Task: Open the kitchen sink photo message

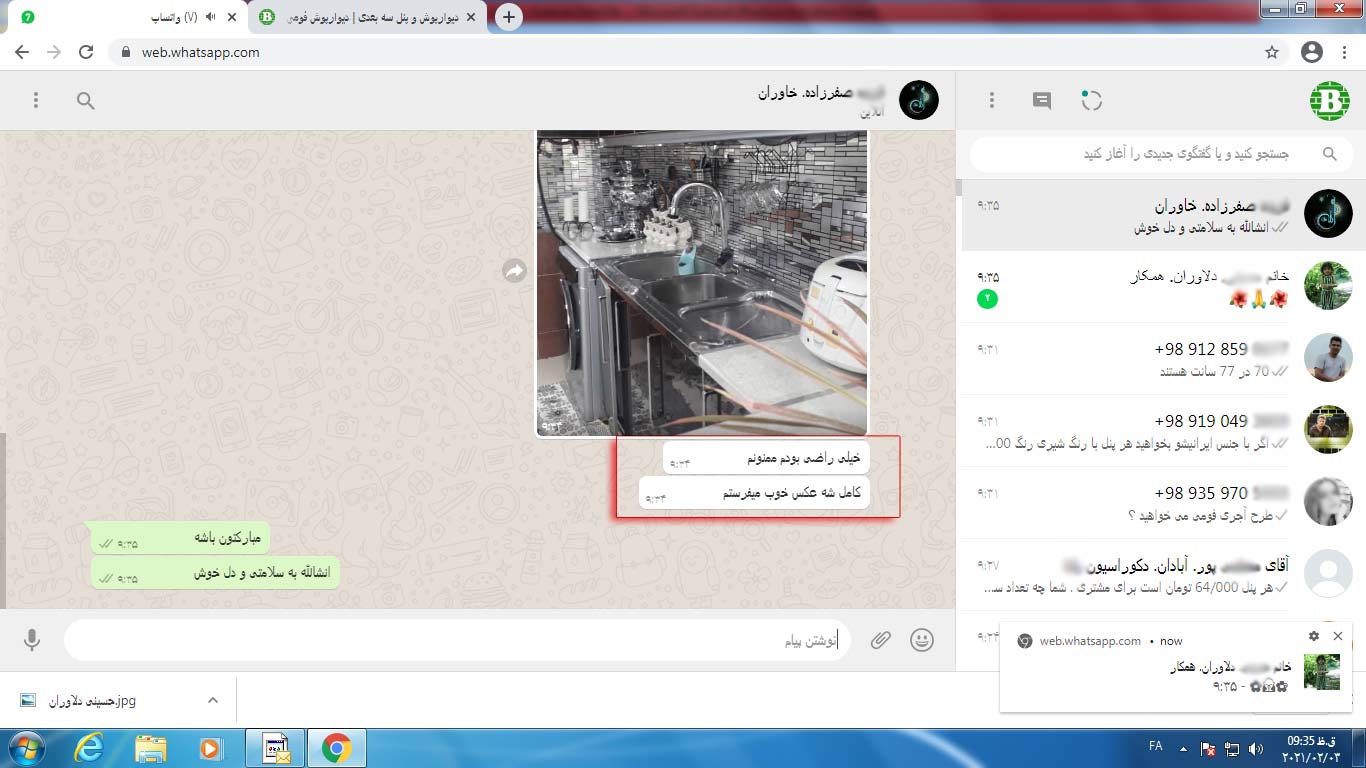Action: 702,283
